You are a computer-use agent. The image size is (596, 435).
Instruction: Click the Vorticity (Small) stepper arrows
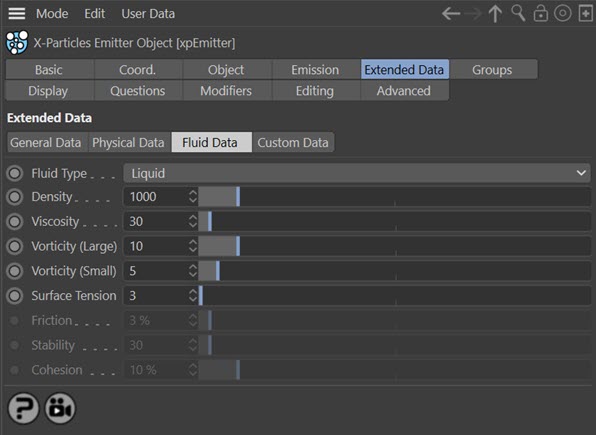pos(193,271)
